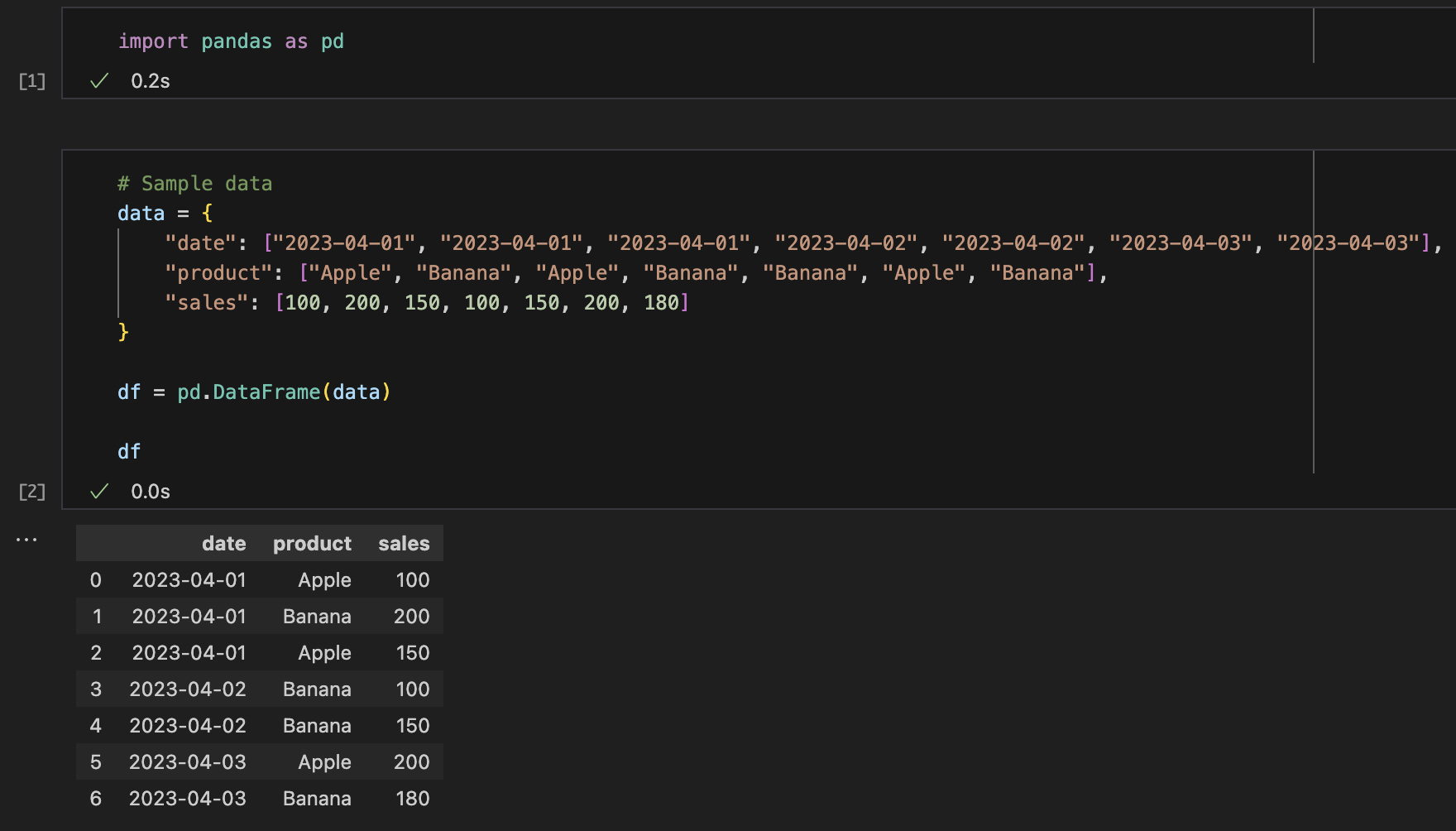This screenshot has width=1456, height=831.
Task: Click the green success checkmark of cell 1
Action: tap(99, 80)
